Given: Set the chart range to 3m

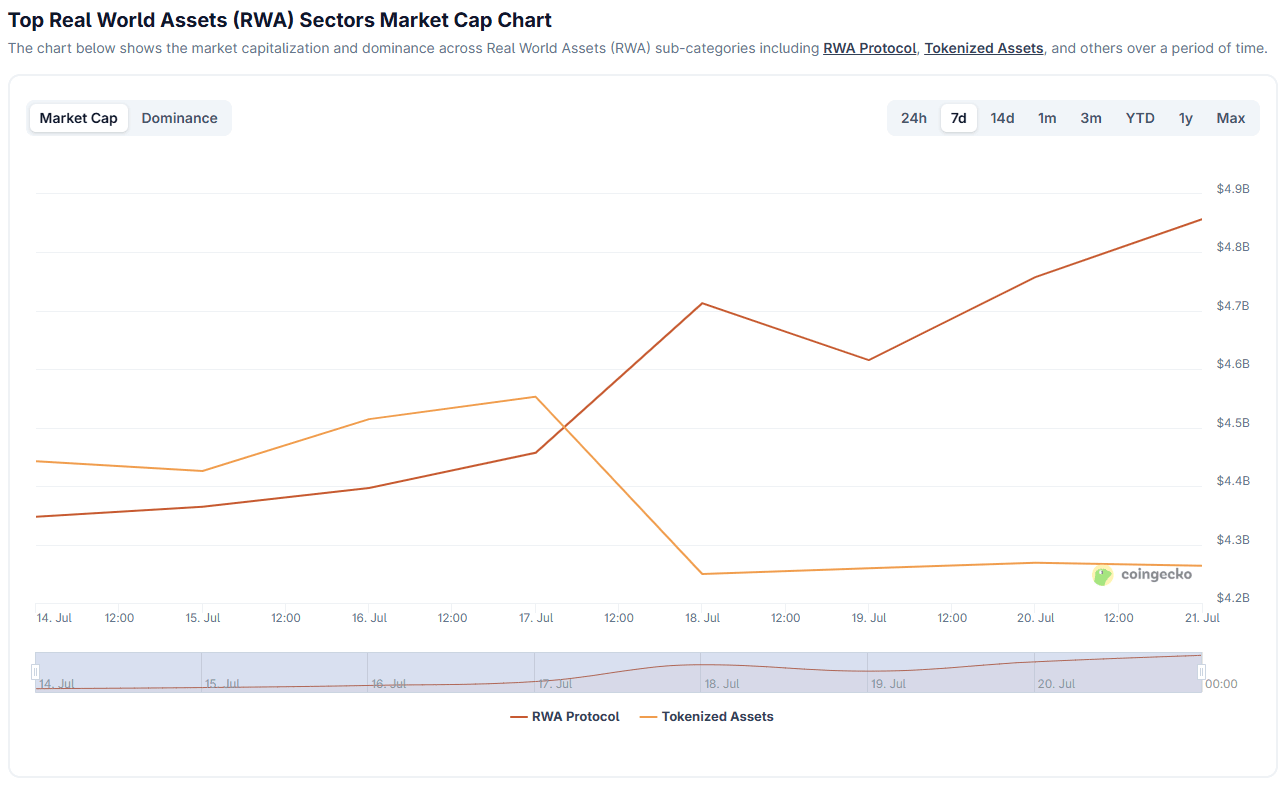Looking at the screenshot, I should click(x=1091, y=118).
